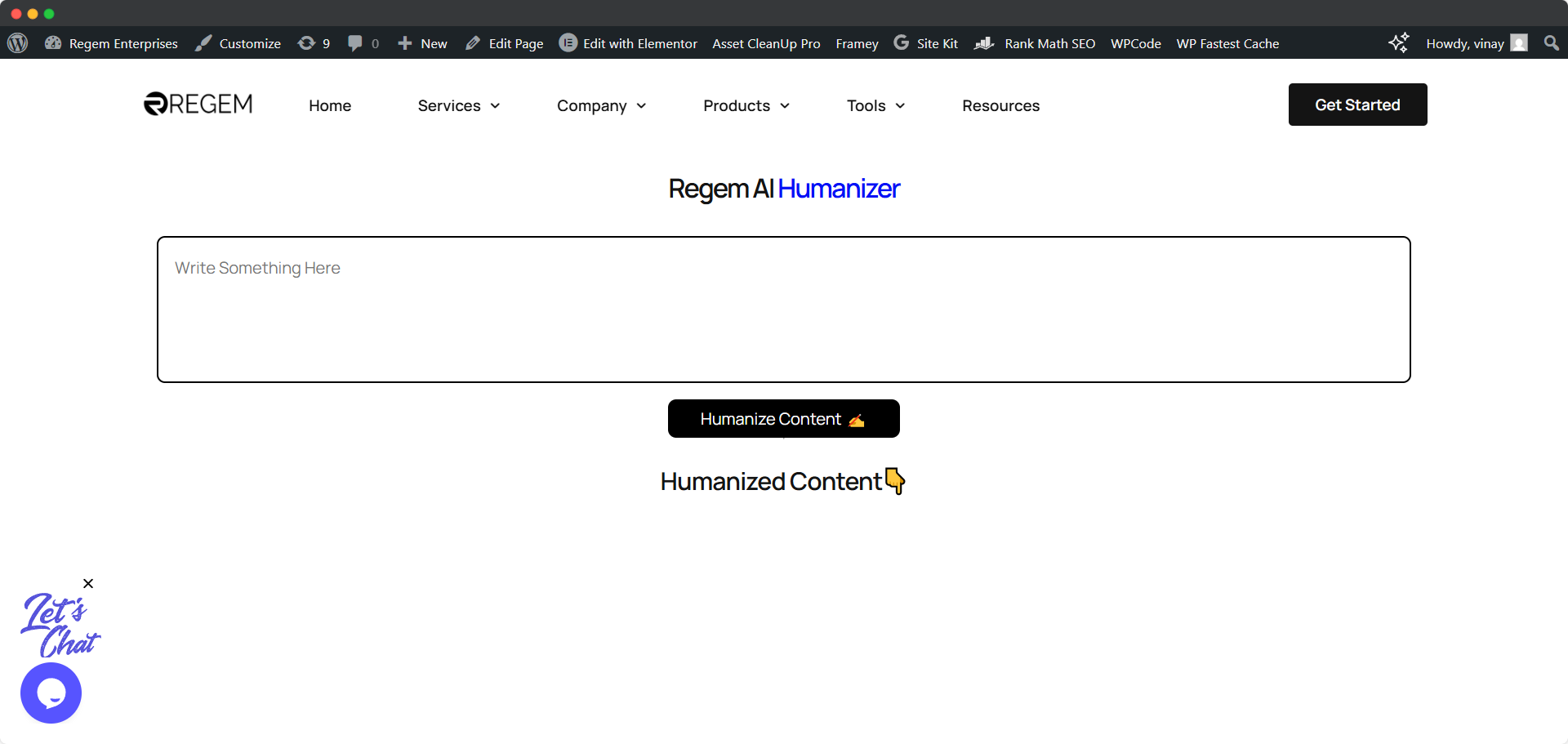Open Regem Enterprises dashboard link
This screenshot has width=1568, height=744.
pyautogui.click(x=111, y=43)
